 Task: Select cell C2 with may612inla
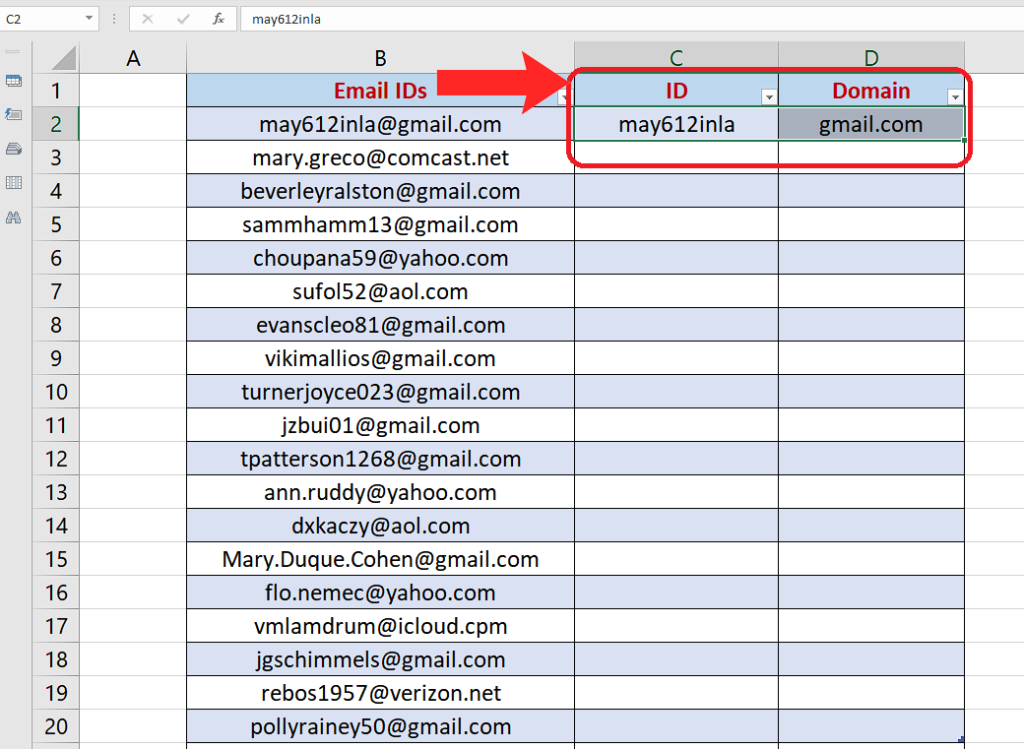coord(676,124)
